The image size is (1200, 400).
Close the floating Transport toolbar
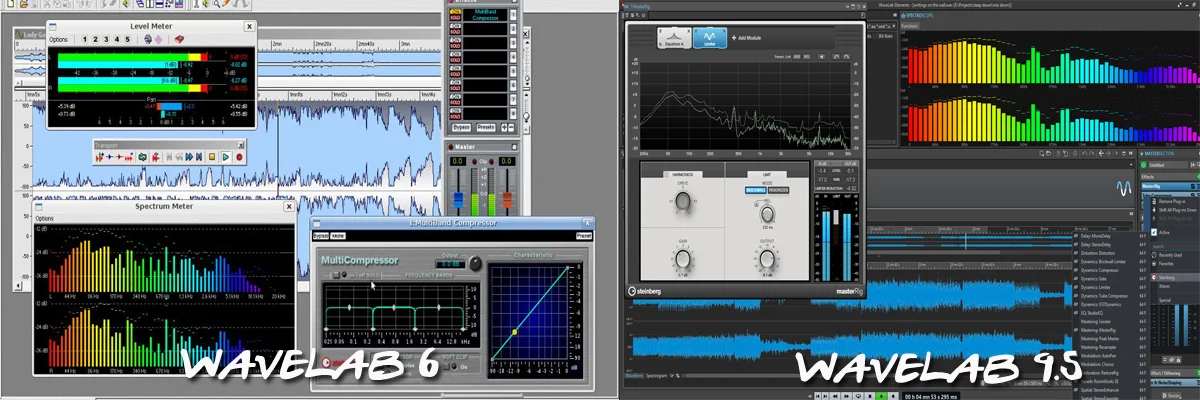tap(241, 145)
